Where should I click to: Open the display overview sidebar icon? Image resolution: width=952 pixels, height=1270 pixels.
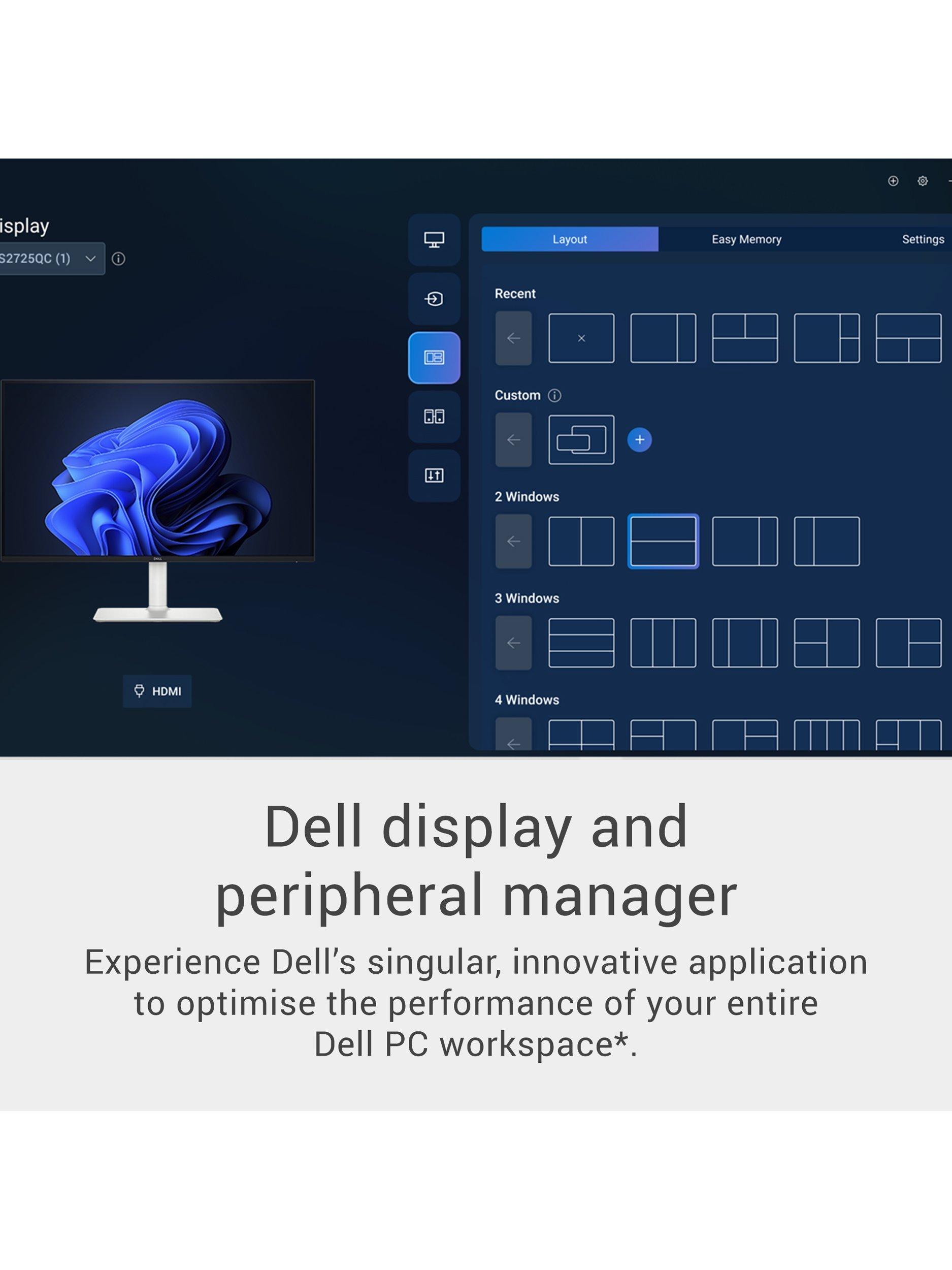click(x=434, y=240)
